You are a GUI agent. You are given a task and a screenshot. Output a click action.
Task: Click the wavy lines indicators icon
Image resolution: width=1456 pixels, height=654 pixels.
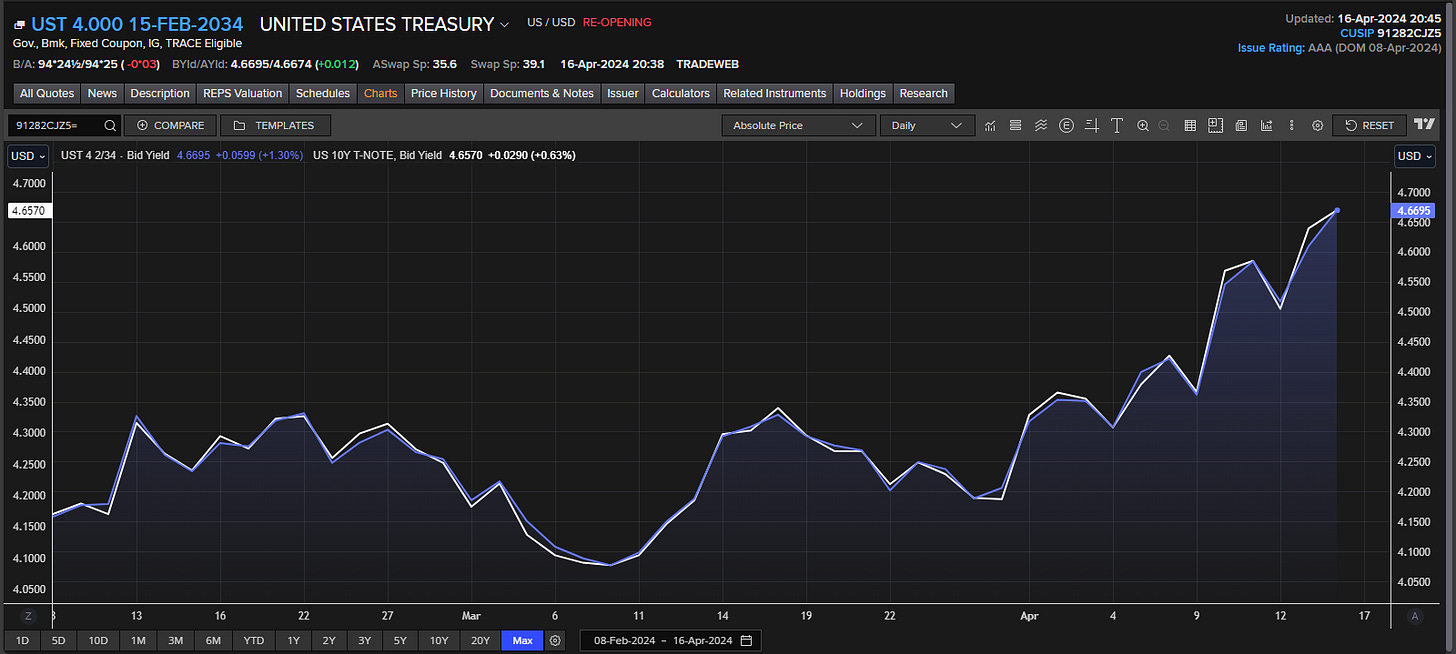coord(1041,125)
